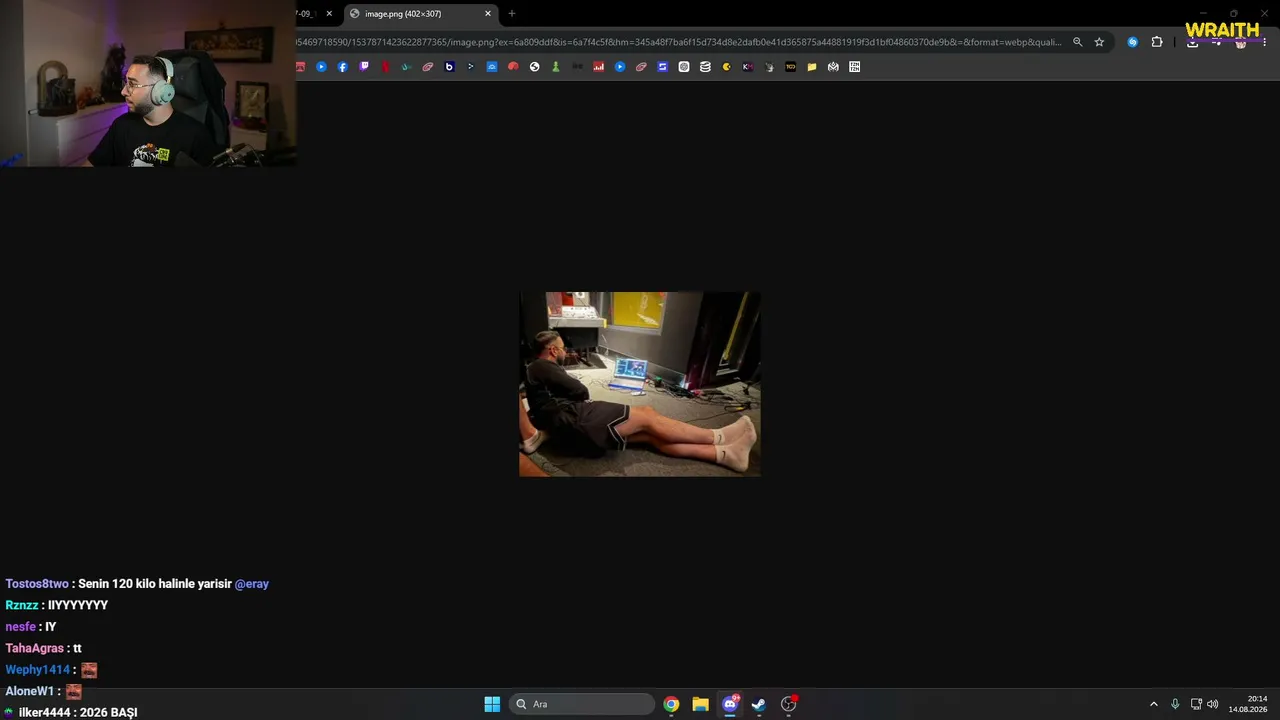Image resolution: width=1280 pixels, height=720 pixels.
Task: Open the last grid-pattern bookmark
Action: 855,67
